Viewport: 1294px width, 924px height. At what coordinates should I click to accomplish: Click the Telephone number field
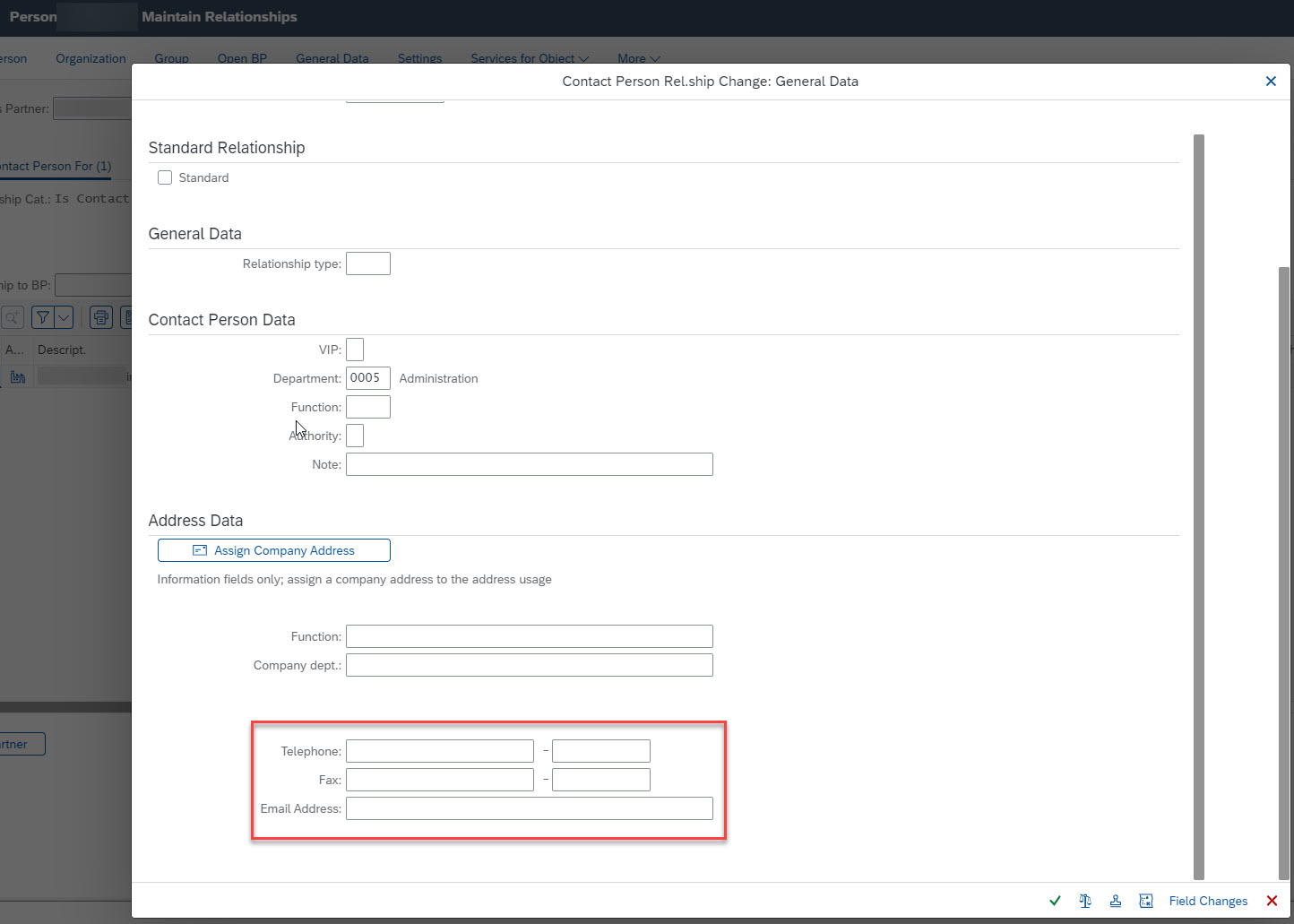pyautogui.click(x=440, y=751)
